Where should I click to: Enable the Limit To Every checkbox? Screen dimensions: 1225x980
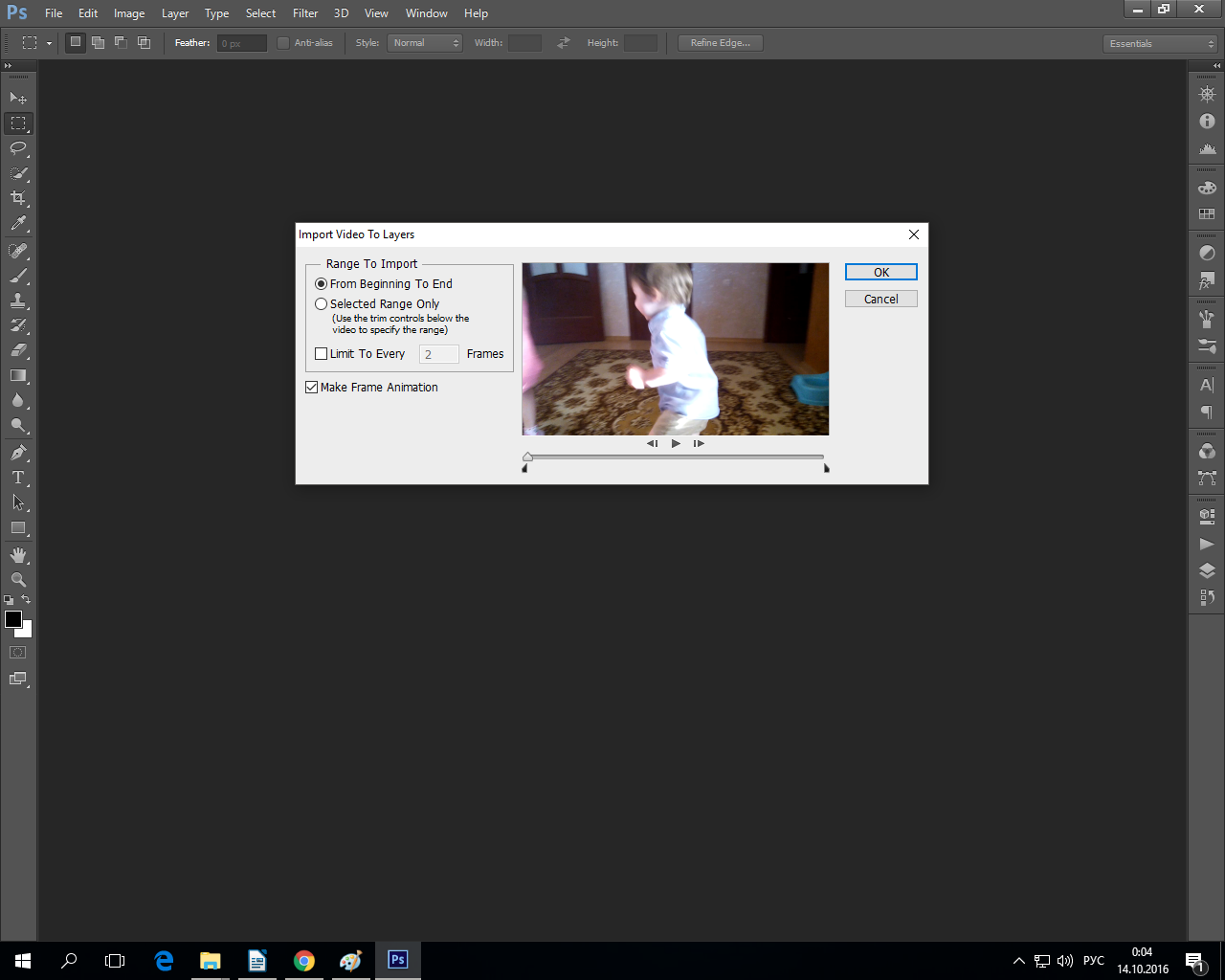[322, 354]
